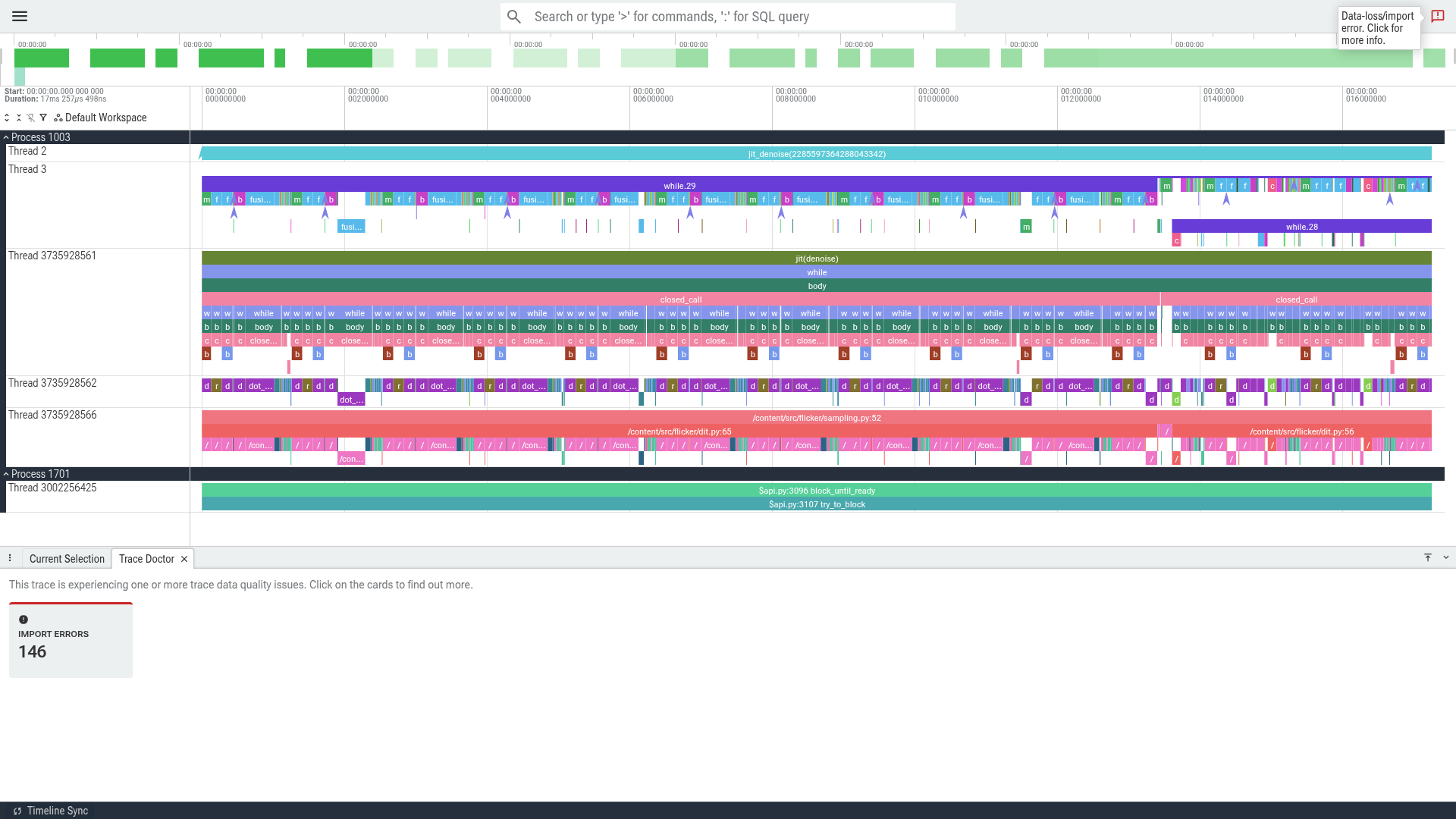
Task: Open the Default Workspace selector
Action: pyautogui.click(x=100, y=118)
